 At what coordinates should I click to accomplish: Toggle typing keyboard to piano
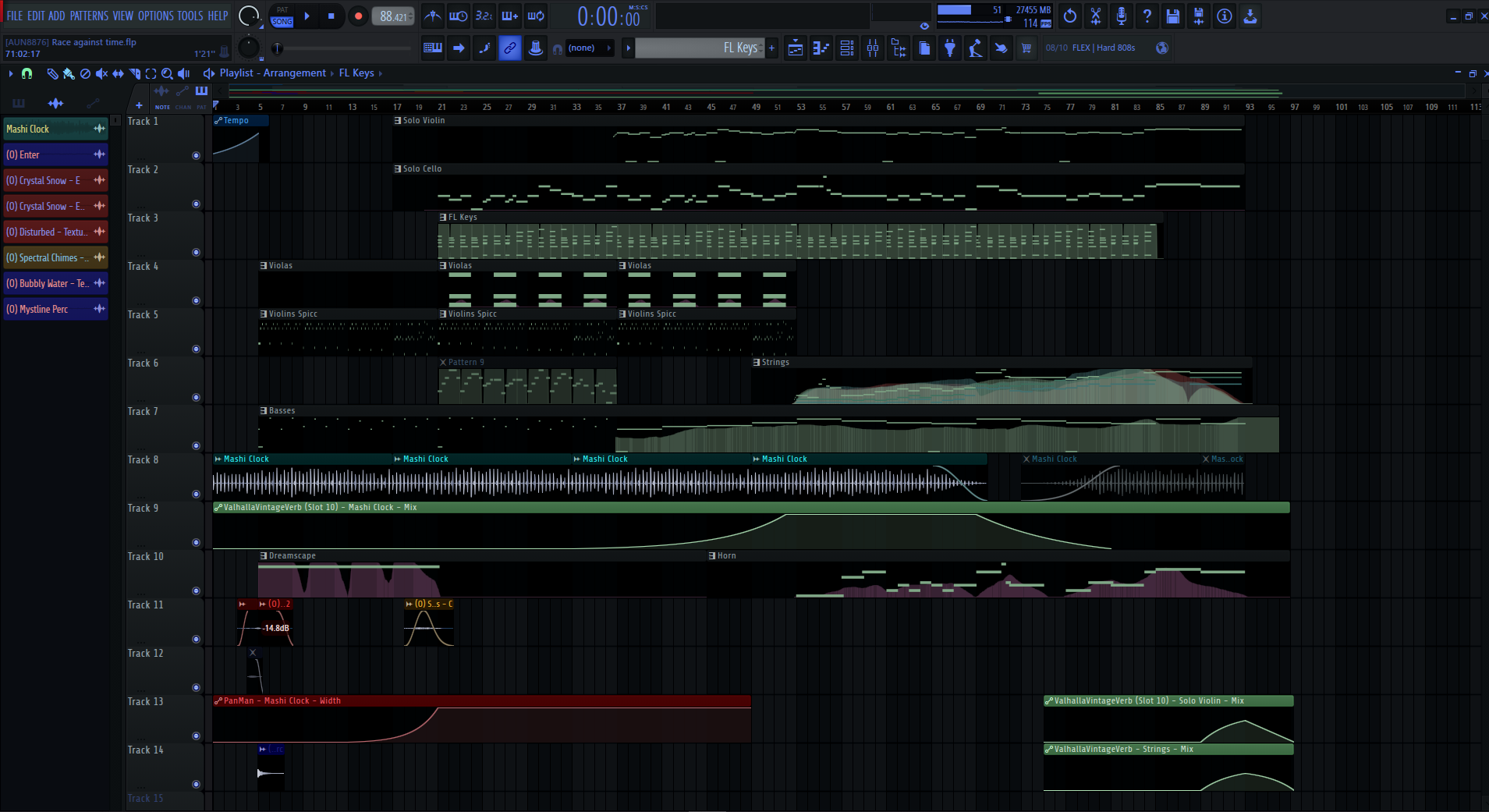tap(433, 48)
